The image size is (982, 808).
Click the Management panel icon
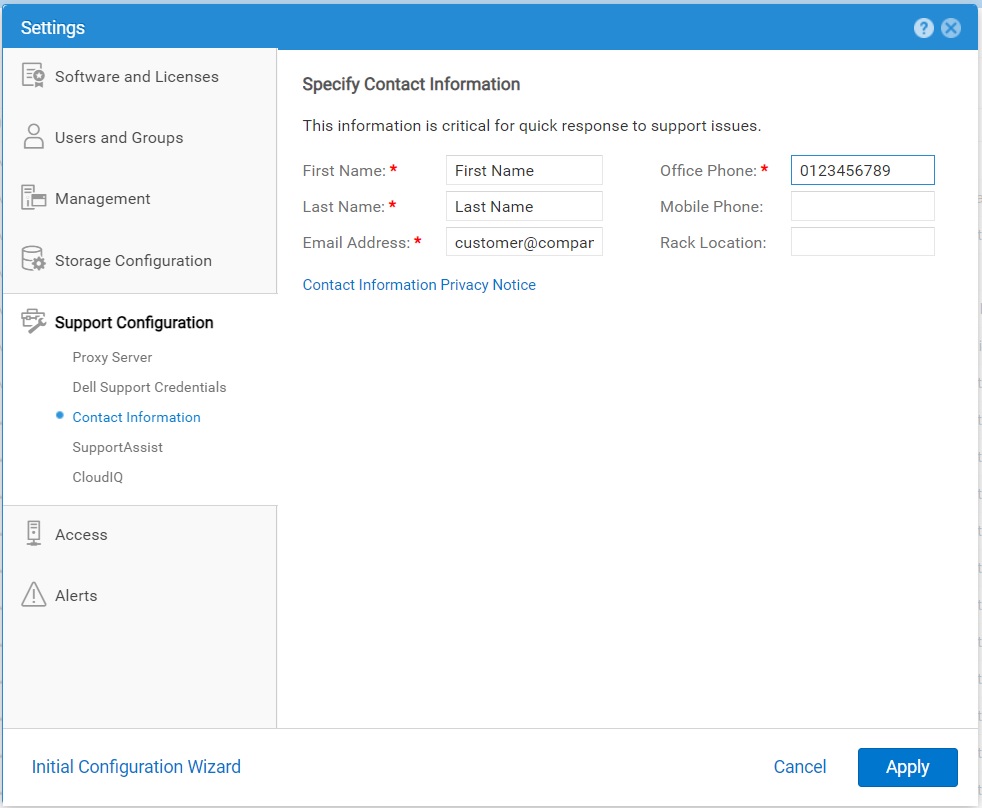click(34, 198)
